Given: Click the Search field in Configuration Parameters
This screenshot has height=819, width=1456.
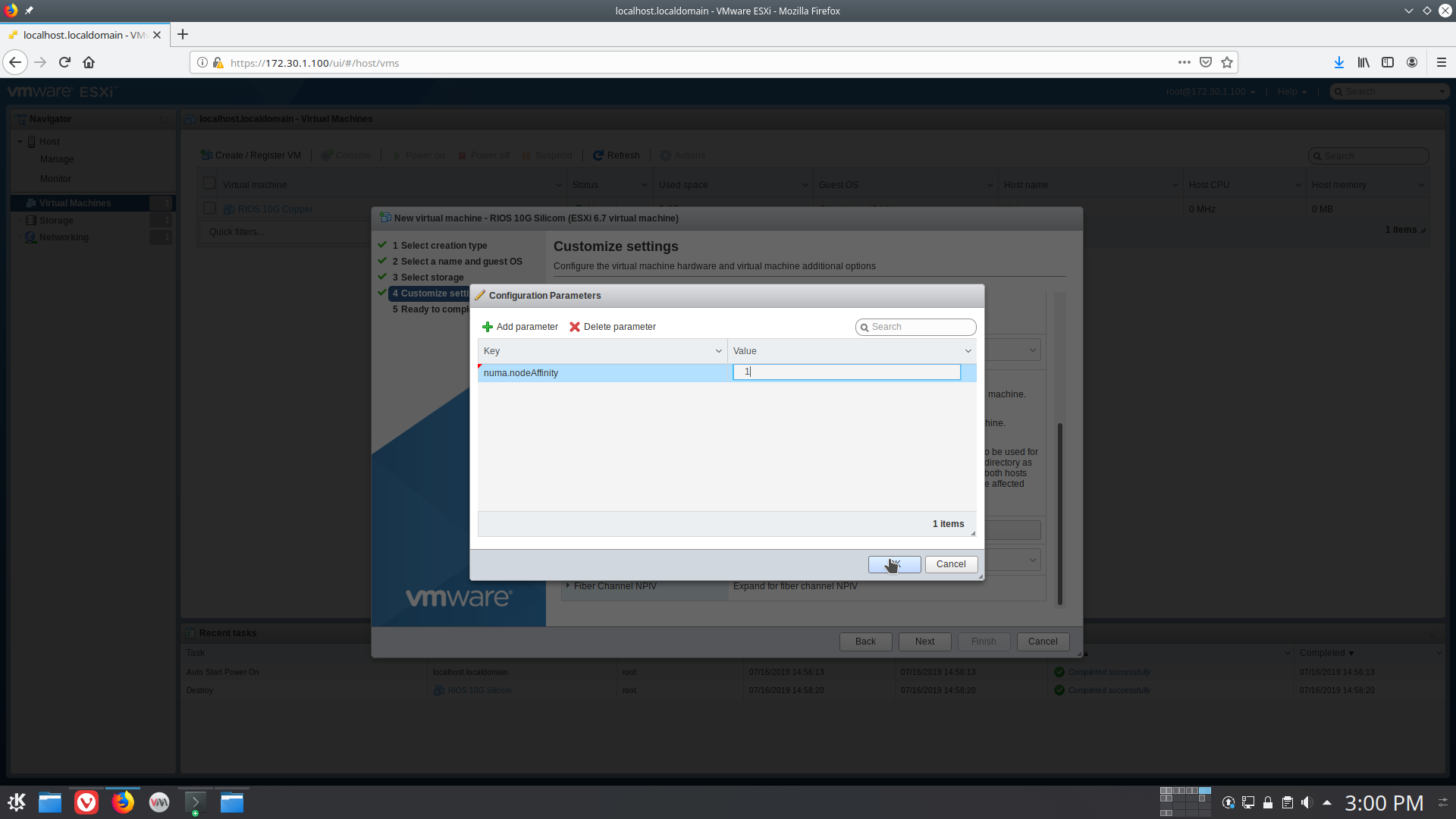Looking at the screenshot, I should 915,327.
